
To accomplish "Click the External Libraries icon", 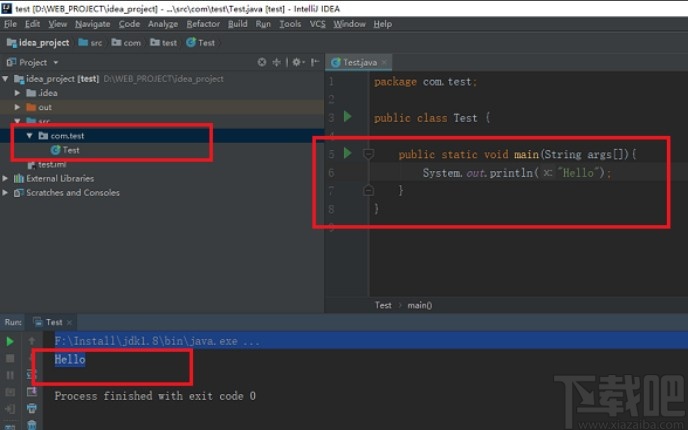I will point(19,178).
